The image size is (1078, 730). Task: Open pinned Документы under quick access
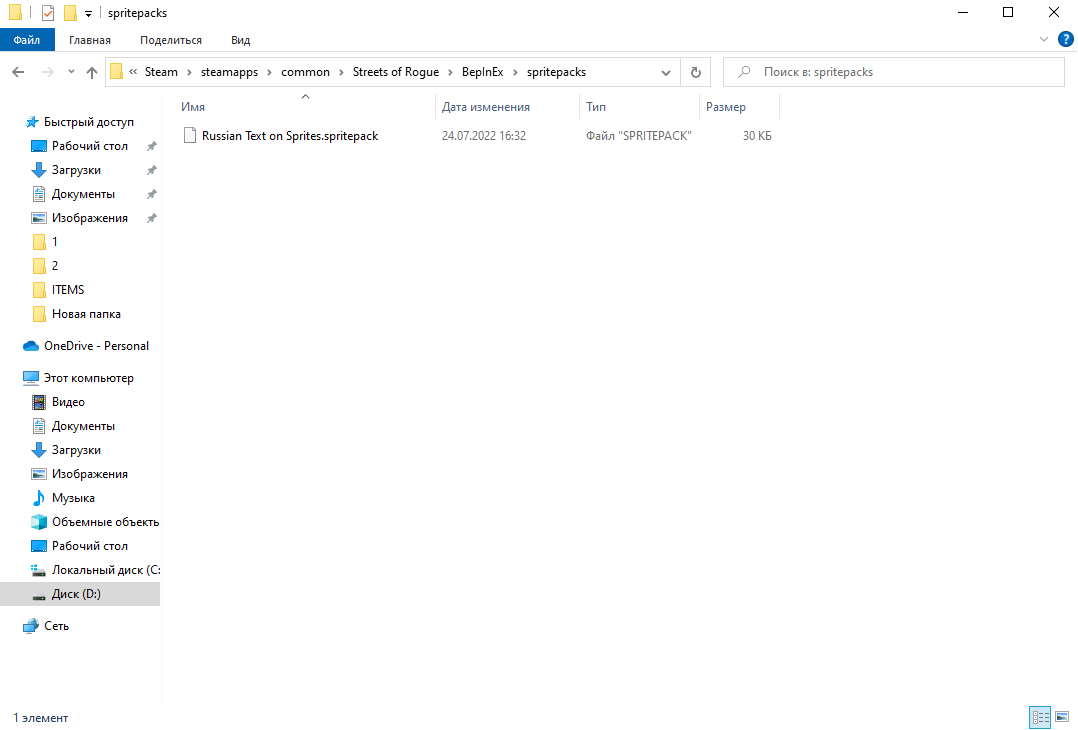pos(82,194)
